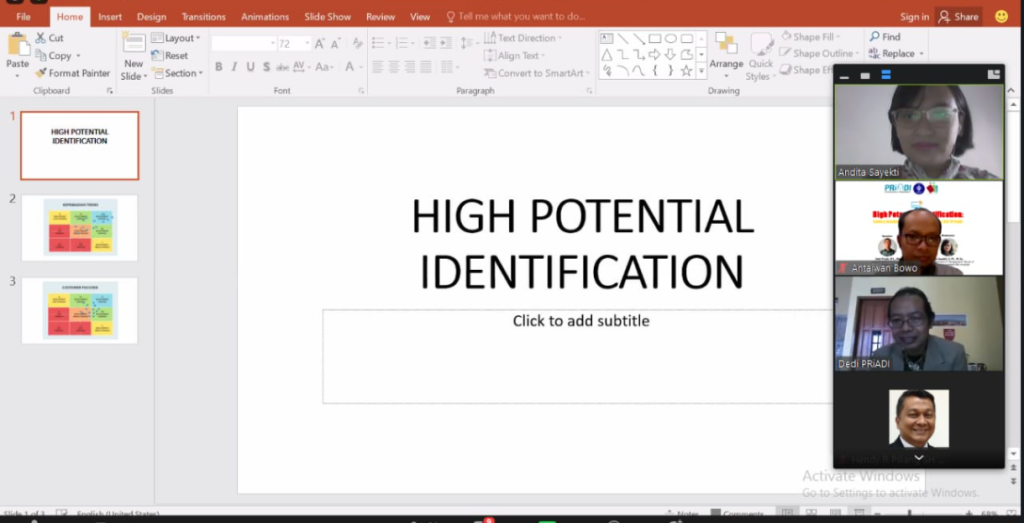This screenshot has height=523, width=1024.
Task: Switch to the Insert ribbon tab
Action: point(110,17)
